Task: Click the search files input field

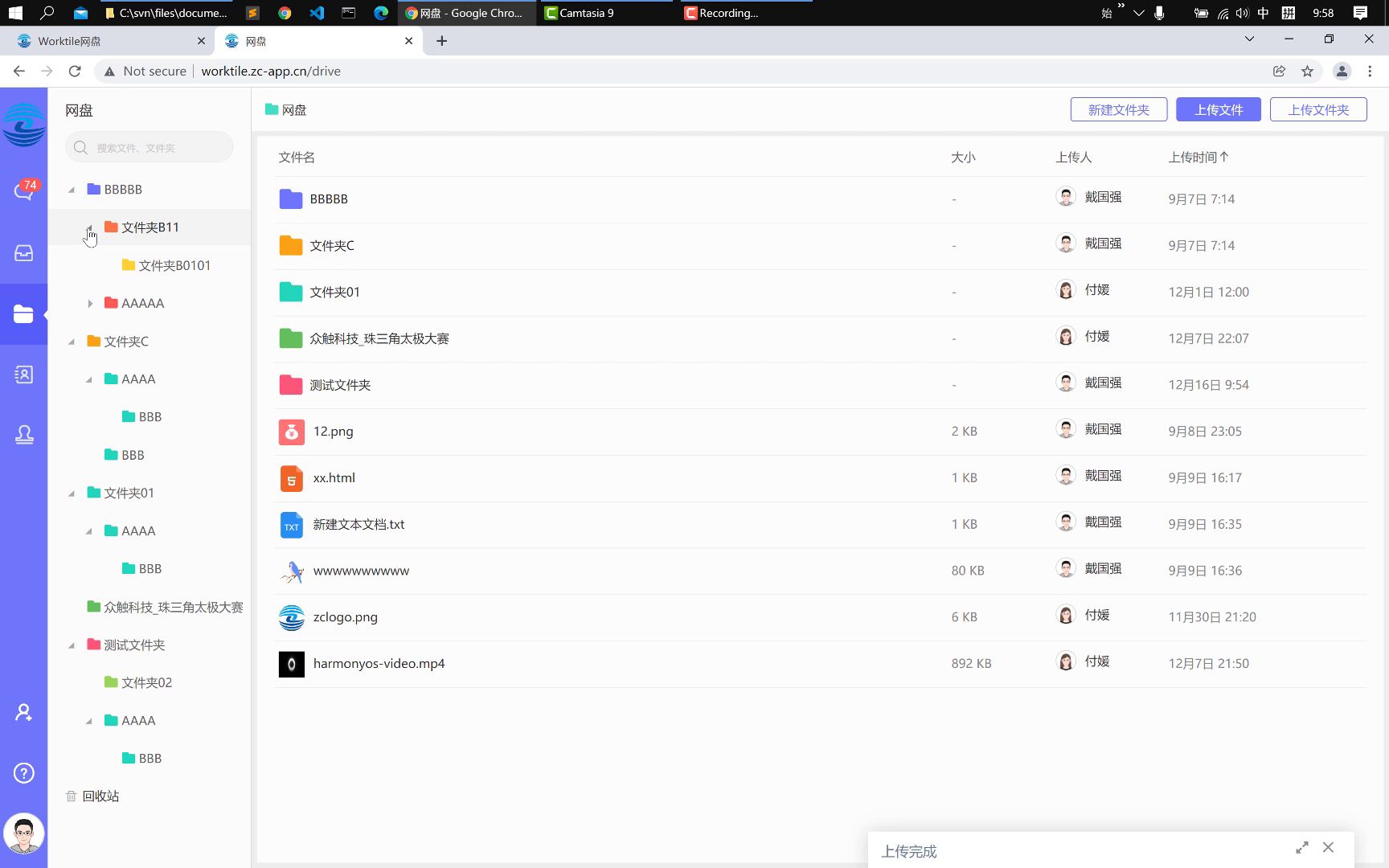Action: point(150,147)
